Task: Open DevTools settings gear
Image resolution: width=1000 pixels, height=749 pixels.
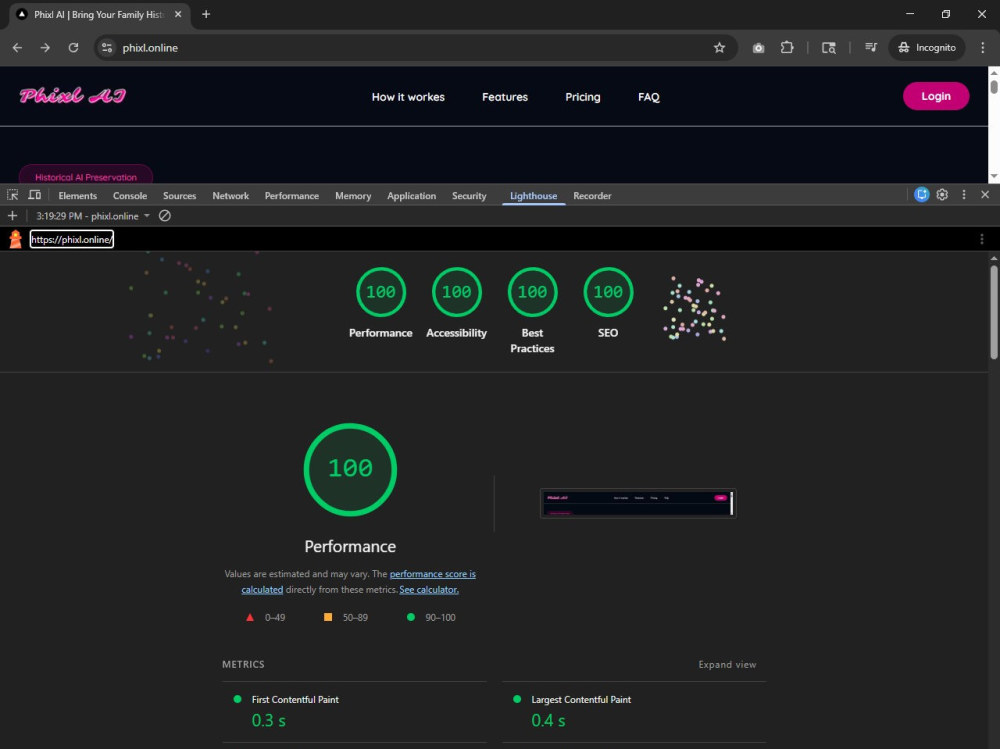Action: [x=942, y=195]
